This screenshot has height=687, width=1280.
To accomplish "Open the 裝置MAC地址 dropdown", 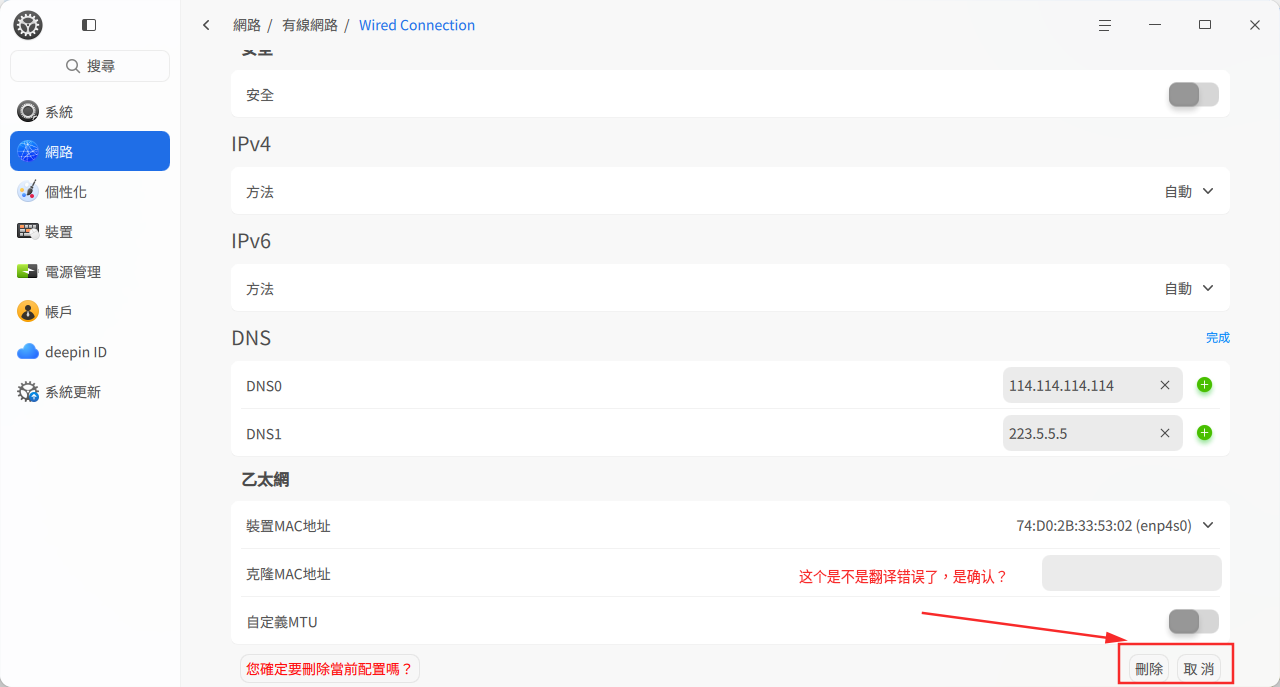I will point(1115,525).
